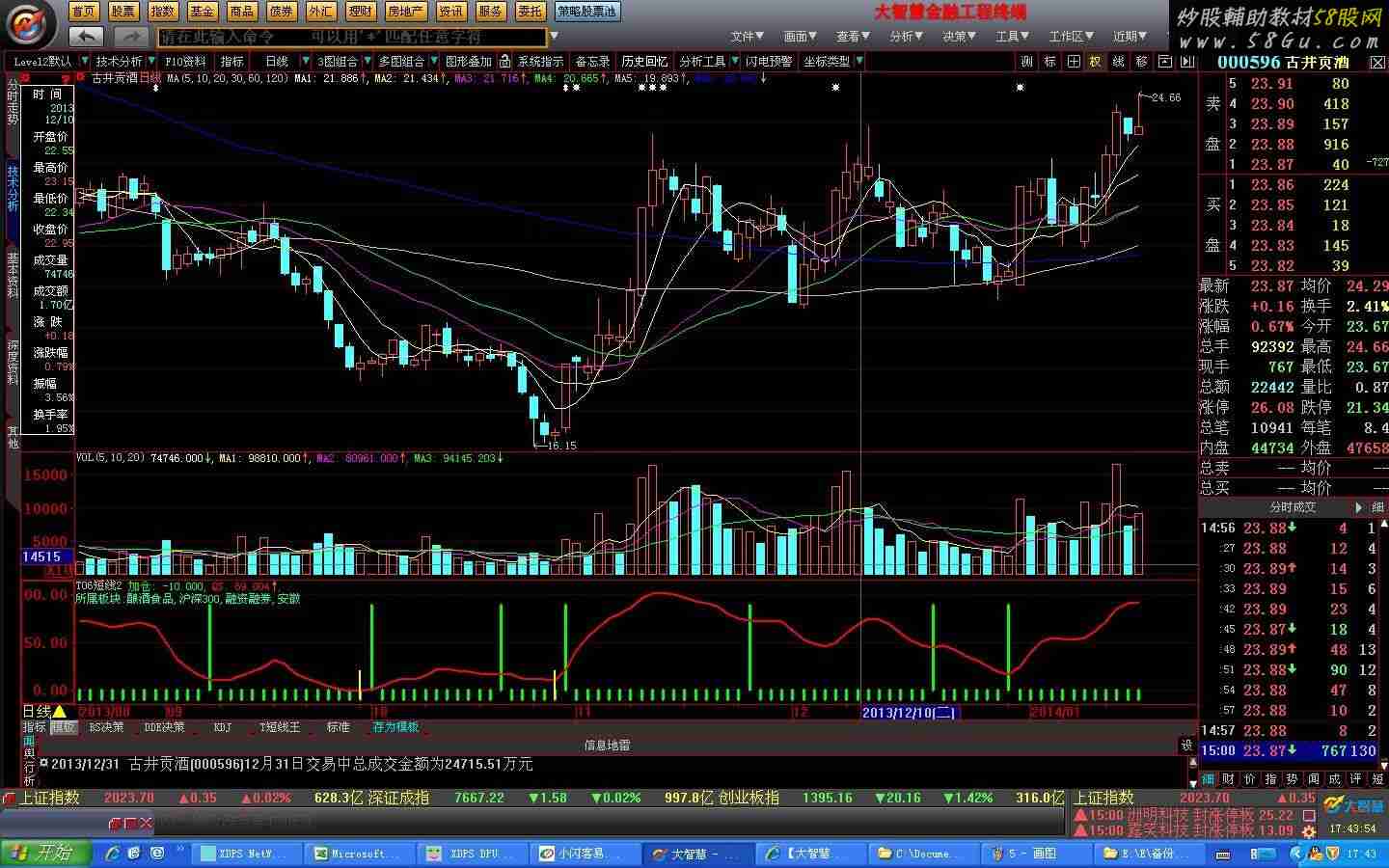
Task: Switch to the KDJ indicator tab
Action: [x=223, y=727]
